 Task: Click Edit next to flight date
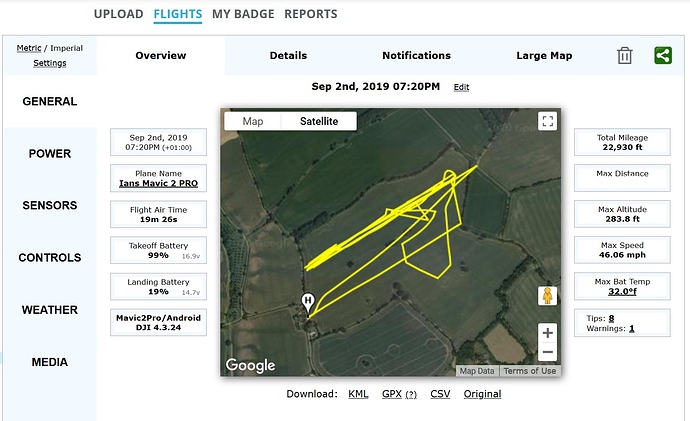pos(461,88)
